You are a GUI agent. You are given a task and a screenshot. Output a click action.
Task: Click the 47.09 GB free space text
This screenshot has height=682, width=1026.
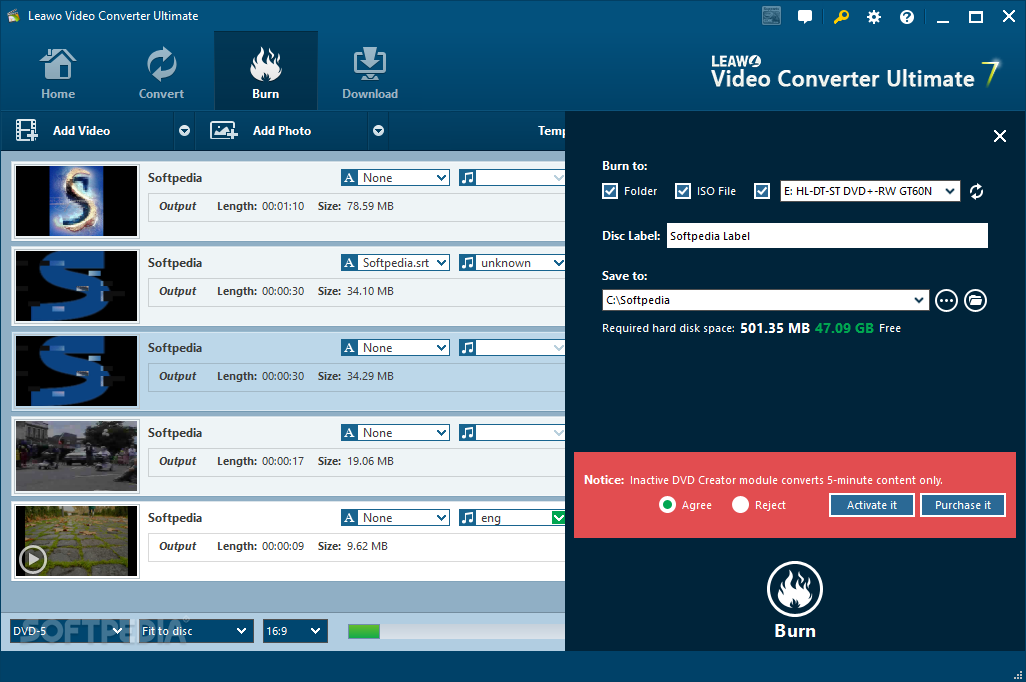844,328
